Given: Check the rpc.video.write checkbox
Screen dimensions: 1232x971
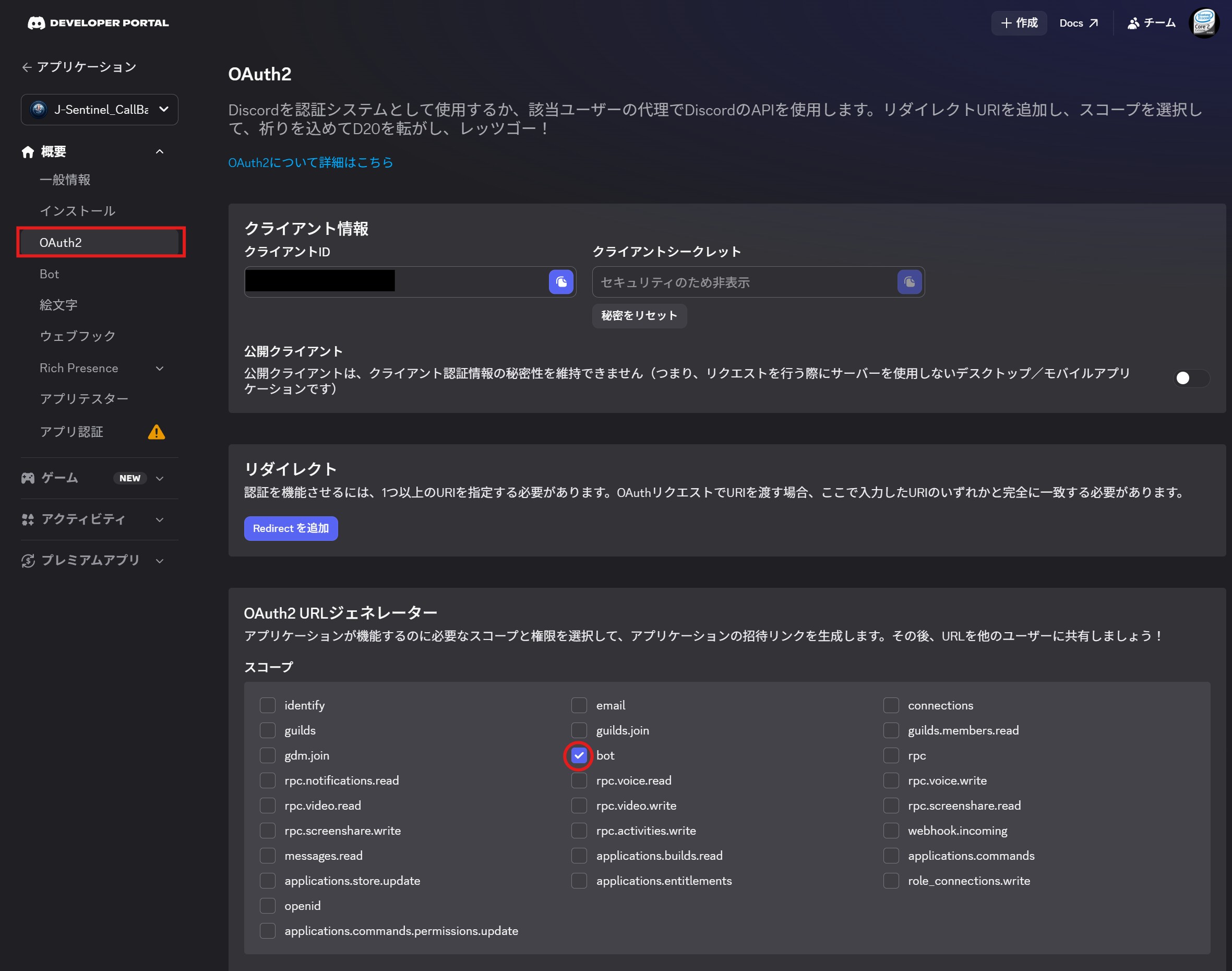Looking at the screenshot, I should (x=579, y=806).
